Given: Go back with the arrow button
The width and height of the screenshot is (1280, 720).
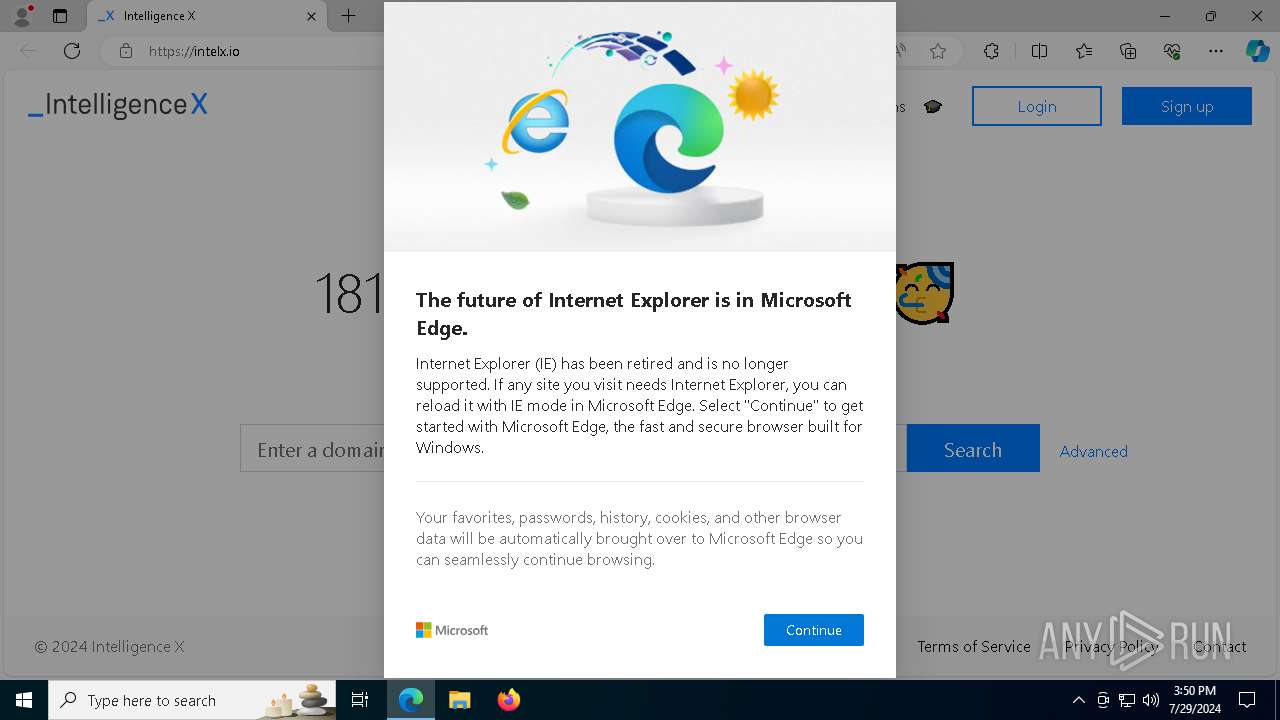Looking at the screenshot, I should [28, 51].
